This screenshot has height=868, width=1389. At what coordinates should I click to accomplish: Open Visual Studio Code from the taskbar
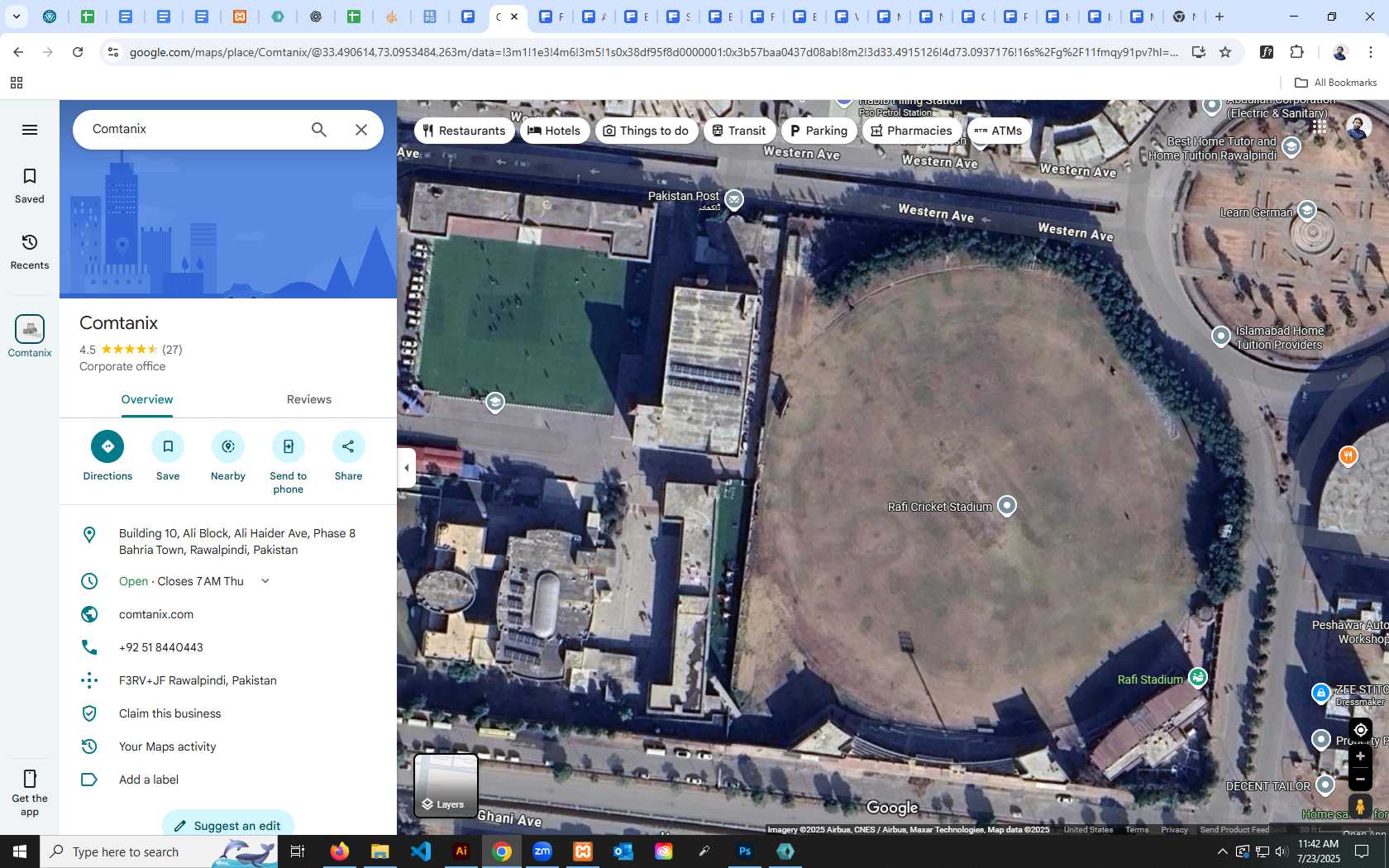(x=421, y=851)
